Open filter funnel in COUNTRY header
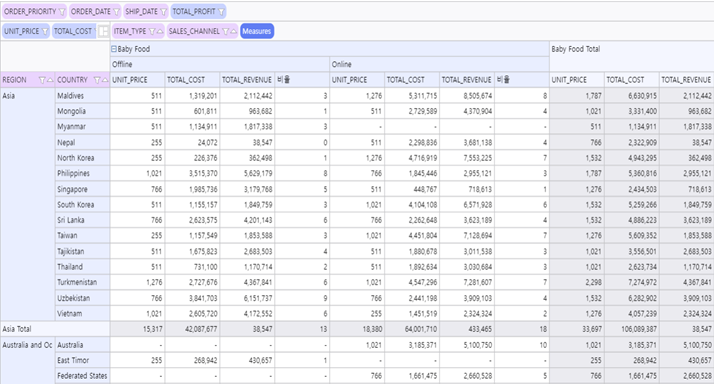Screen dimensions: 714x384 pos(97,80)
